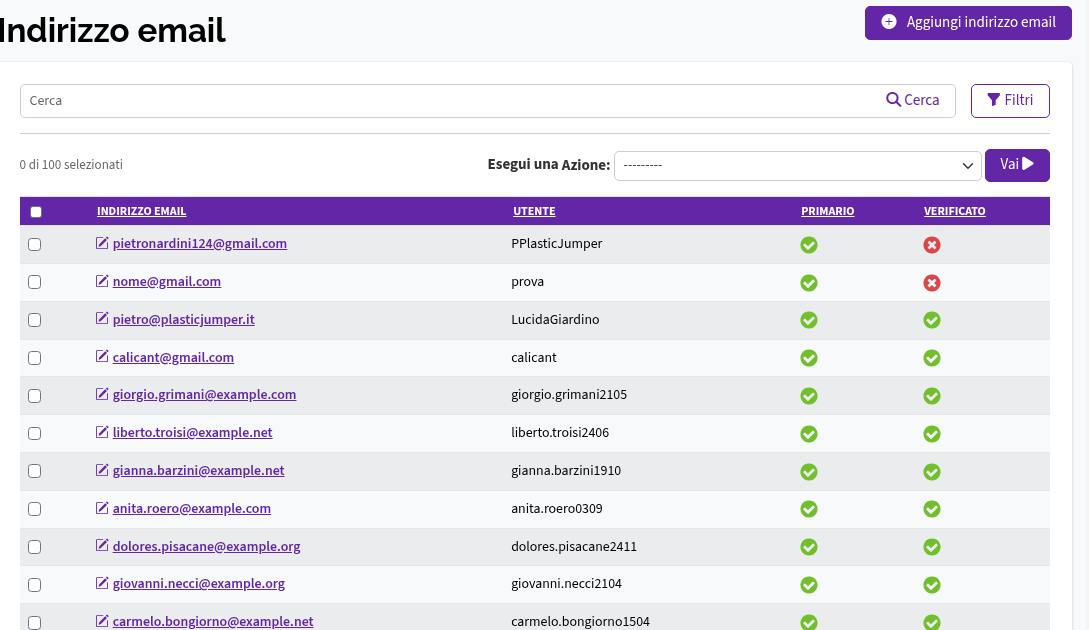This screenshot has height=630, width=1089.
Task: Sort table by Utente column
Action: 534,211
